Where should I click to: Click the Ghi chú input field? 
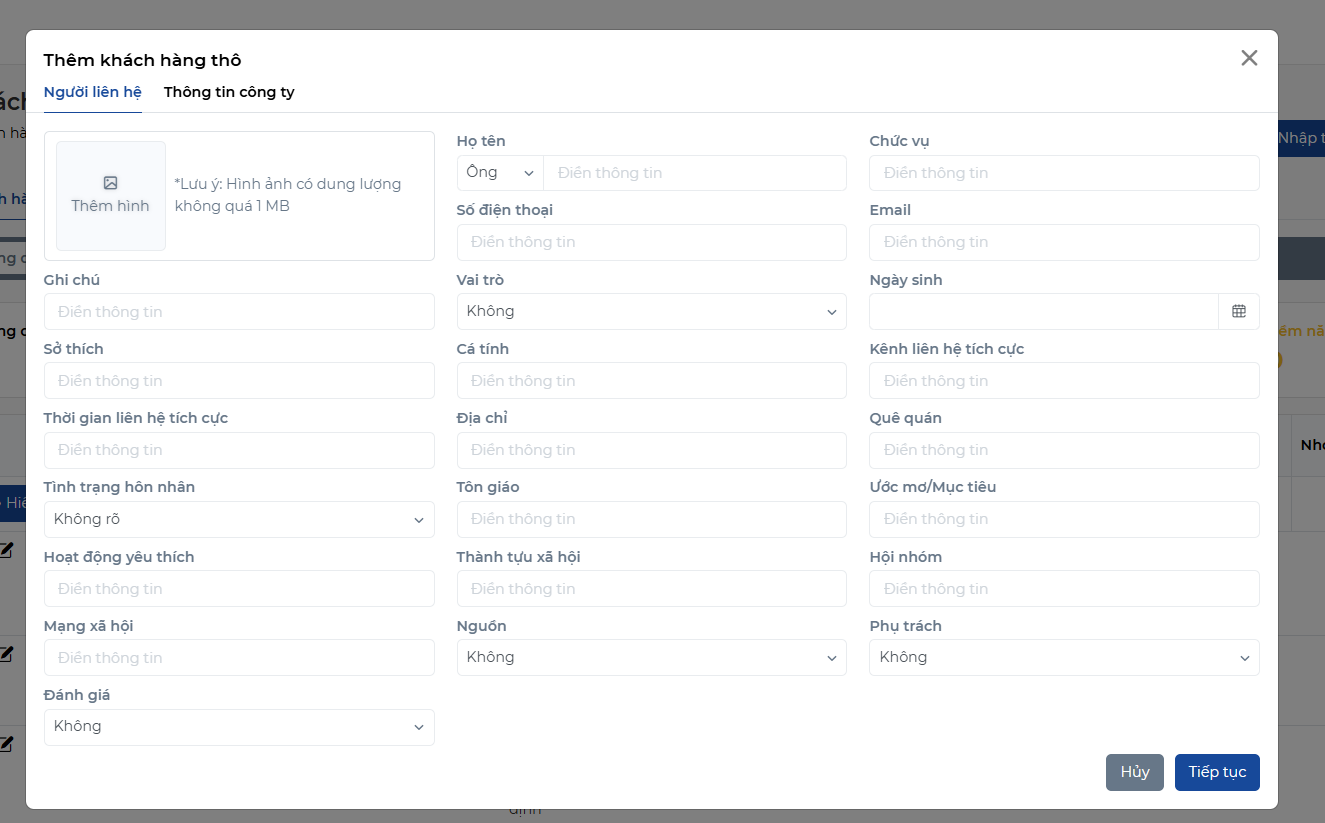239,312
